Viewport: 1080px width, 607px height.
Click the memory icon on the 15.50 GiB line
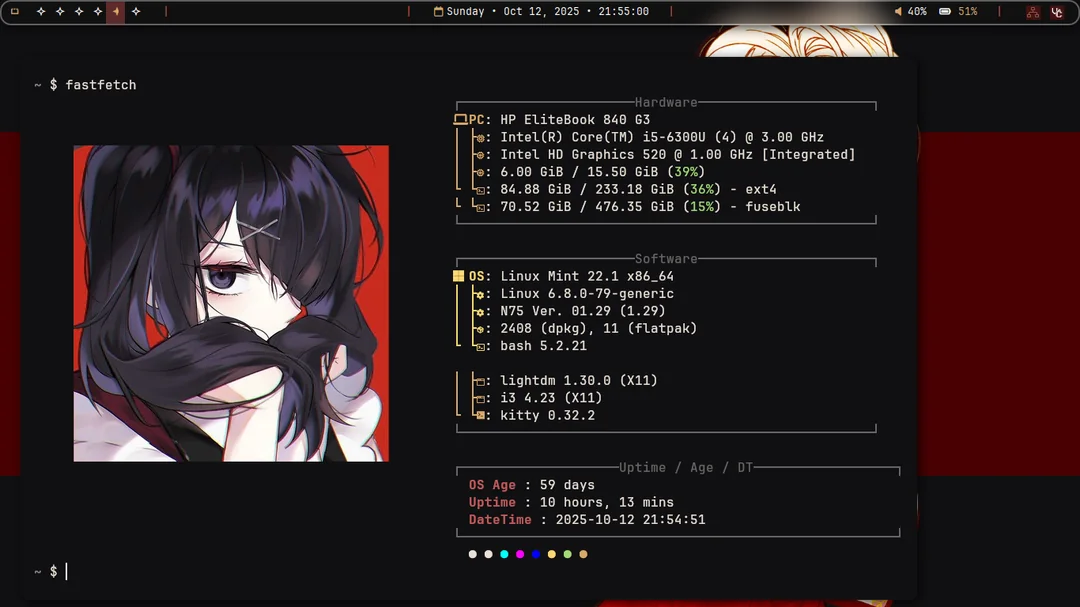tap(480, 172)
